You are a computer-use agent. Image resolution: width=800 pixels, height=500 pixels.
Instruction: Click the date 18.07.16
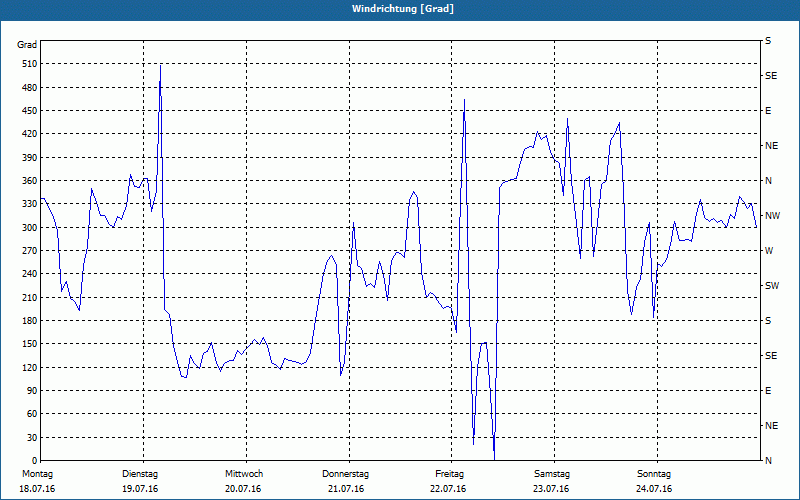37,489
